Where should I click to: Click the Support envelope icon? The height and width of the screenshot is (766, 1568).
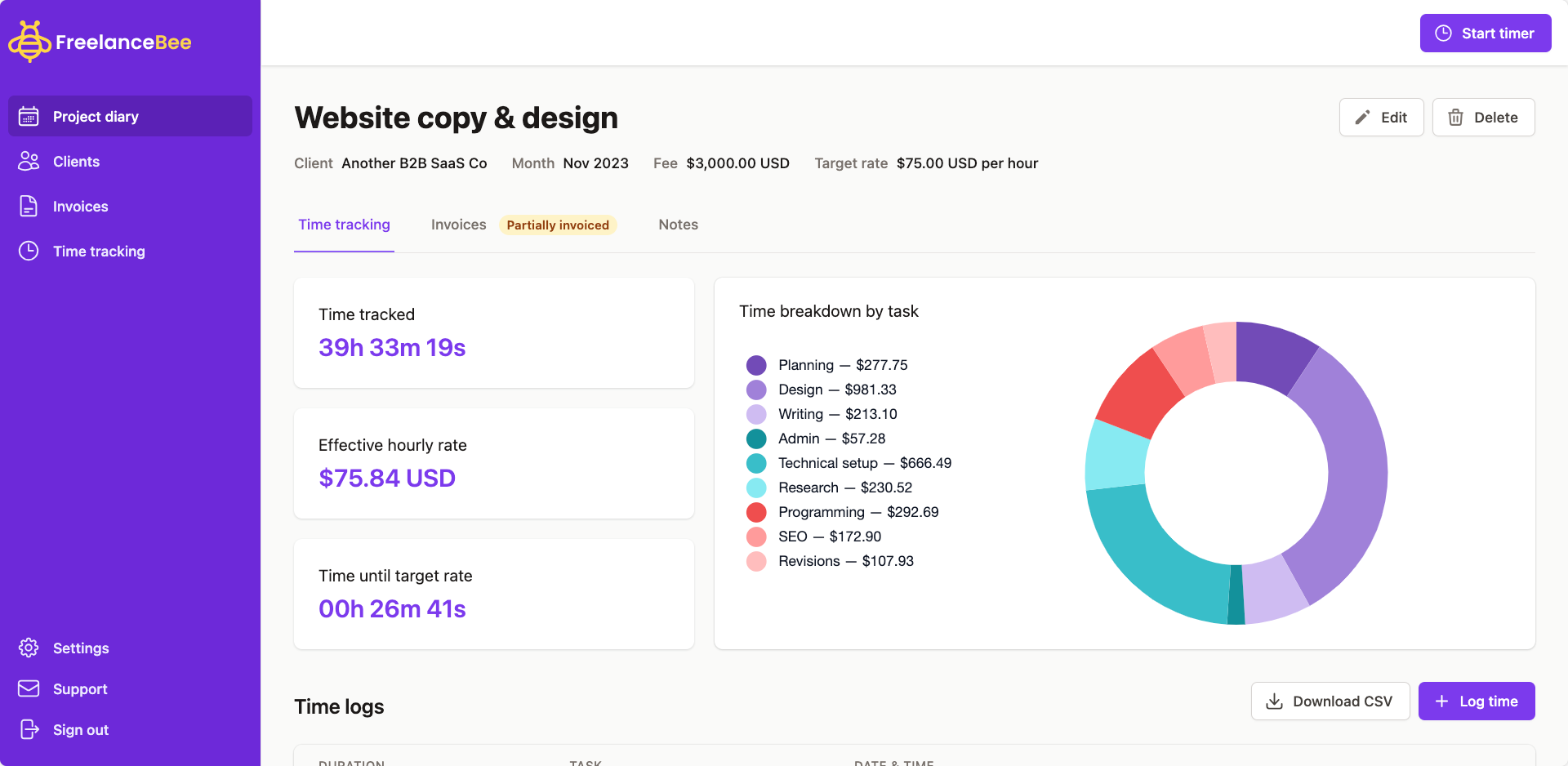pos(29,689)
